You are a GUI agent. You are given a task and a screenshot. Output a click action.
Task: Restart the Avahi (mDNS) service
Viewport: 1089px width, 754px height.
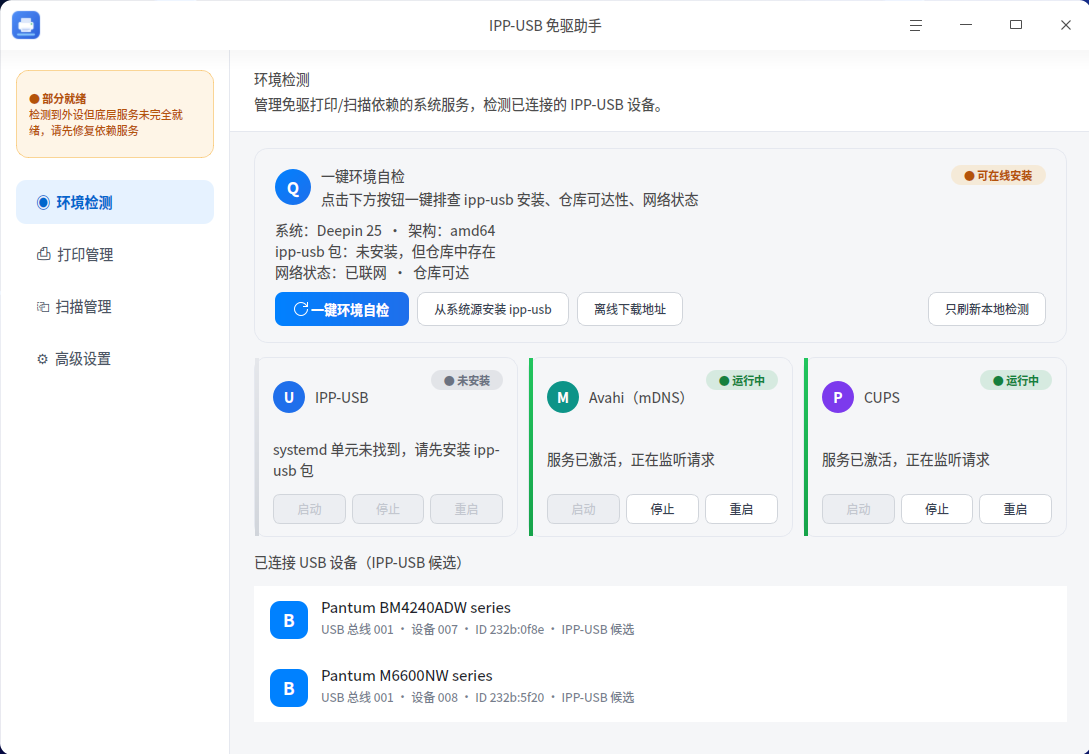741,509
